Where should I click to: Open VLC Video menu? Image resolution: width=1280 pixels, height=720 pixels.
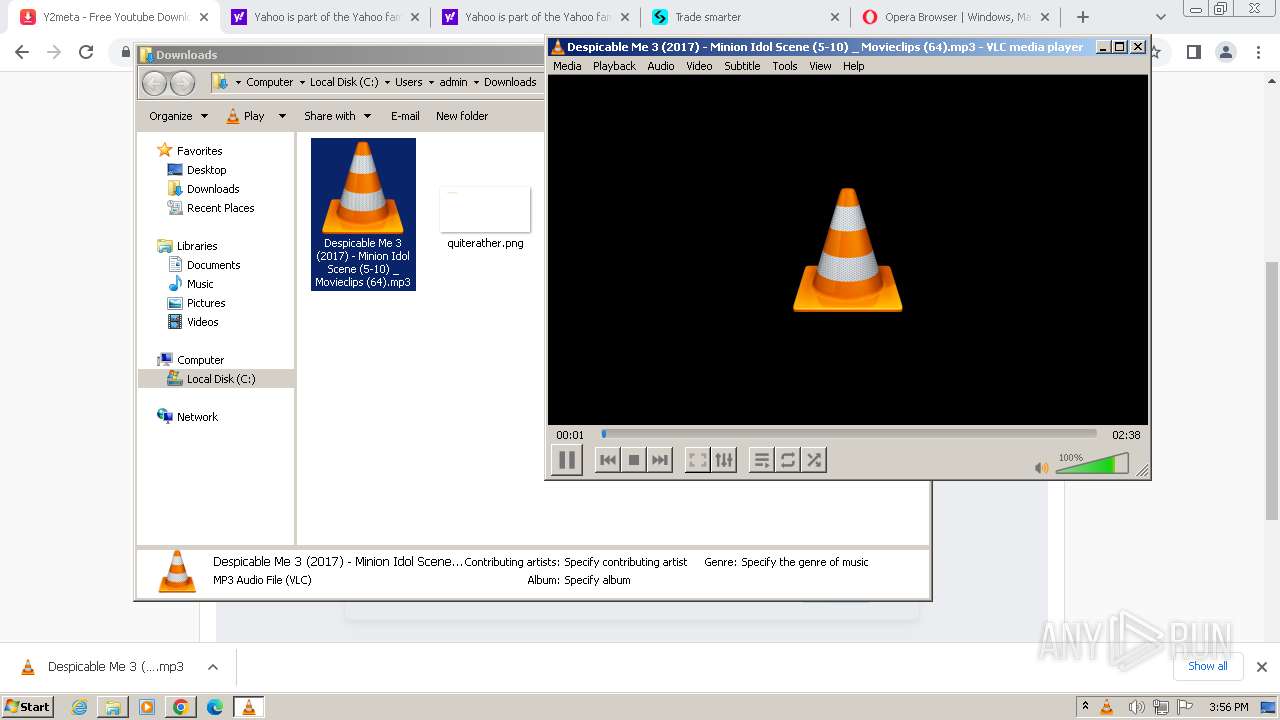(x=699, y=66)
